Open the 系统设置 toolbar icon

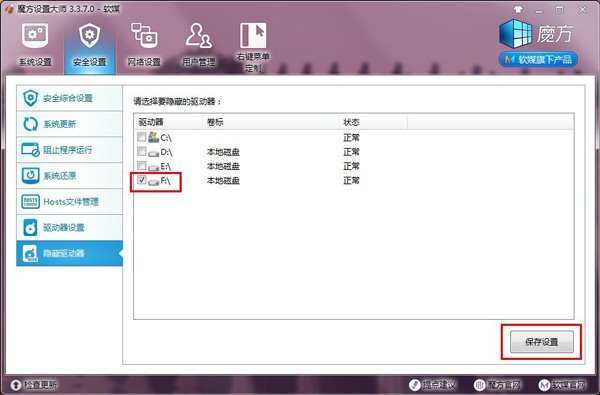tap(35, 36)
